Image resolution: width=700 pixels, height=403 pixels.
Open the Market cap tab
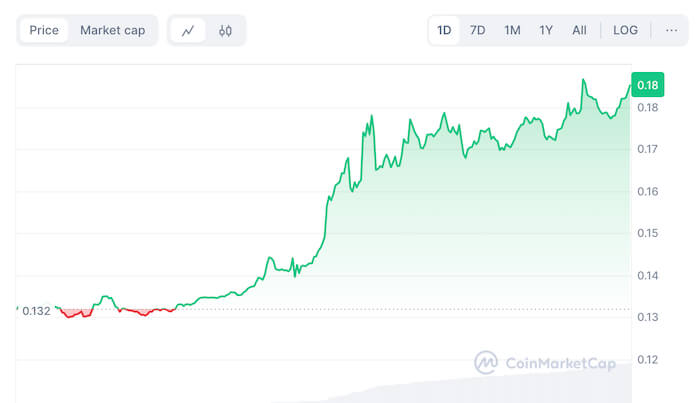112,30
